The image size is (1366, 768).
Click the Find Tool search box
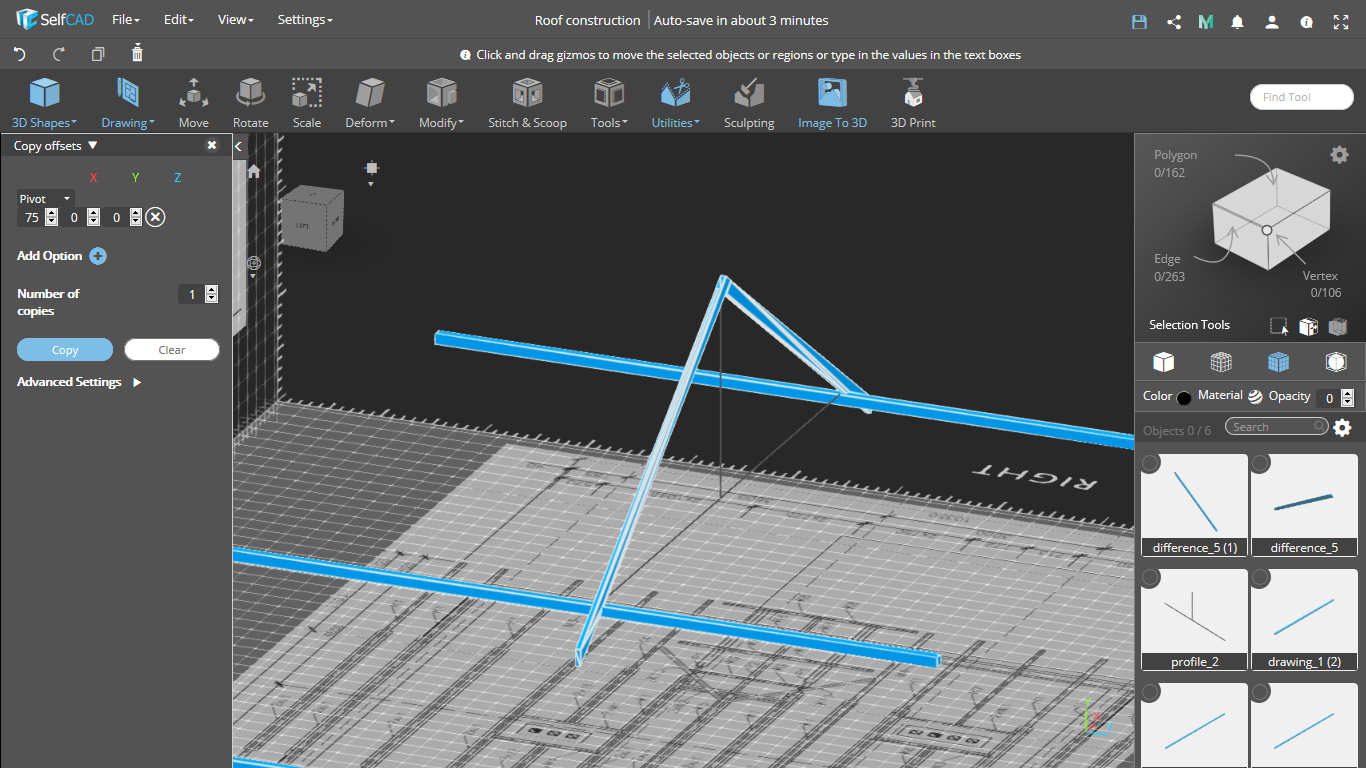coord(1301,97)
